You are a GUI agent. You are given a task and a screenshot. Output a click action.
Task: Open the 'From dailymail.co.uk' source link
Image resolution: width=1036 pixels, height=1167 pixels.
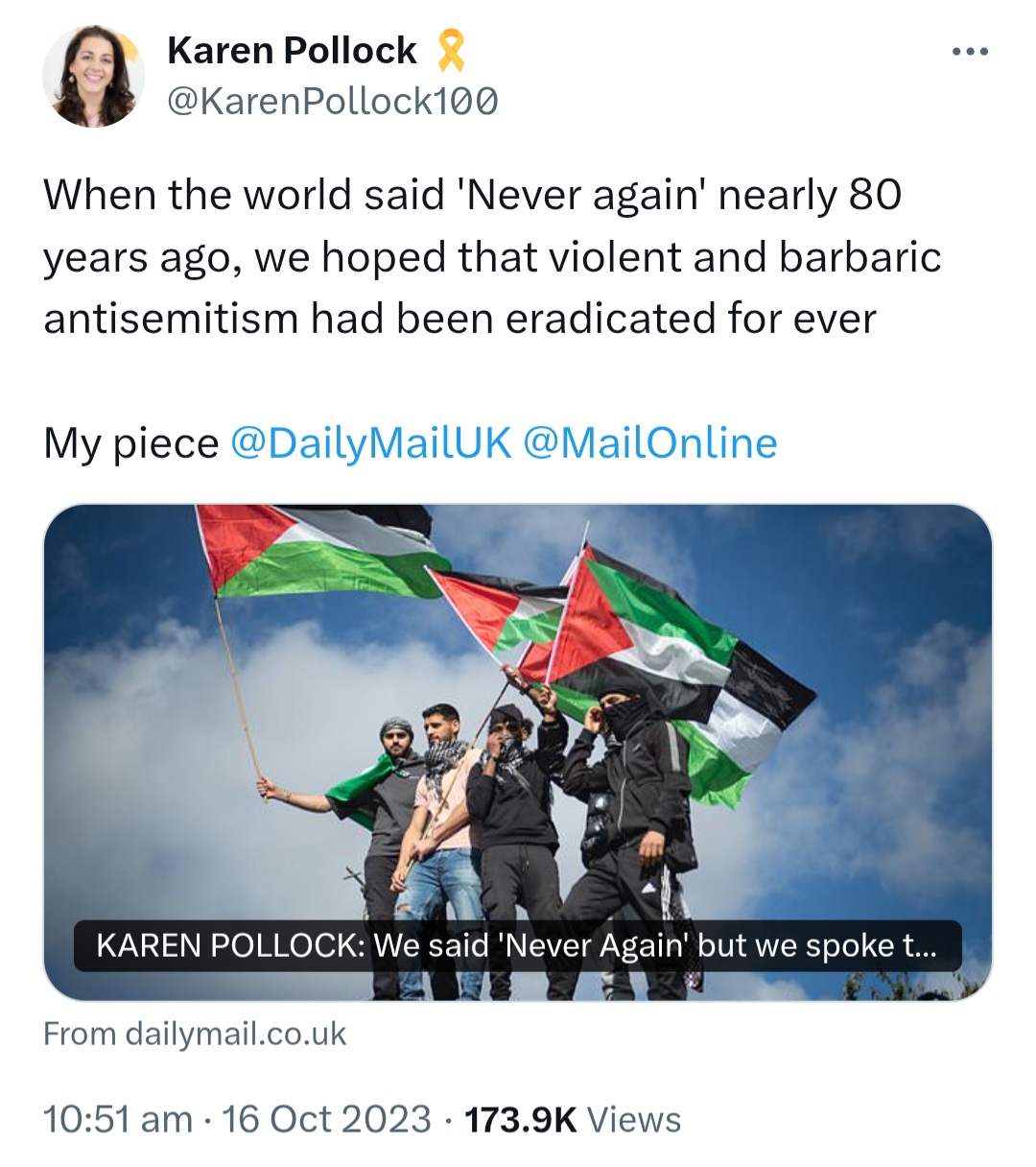pyautogui.click(x=195, y=1034)
